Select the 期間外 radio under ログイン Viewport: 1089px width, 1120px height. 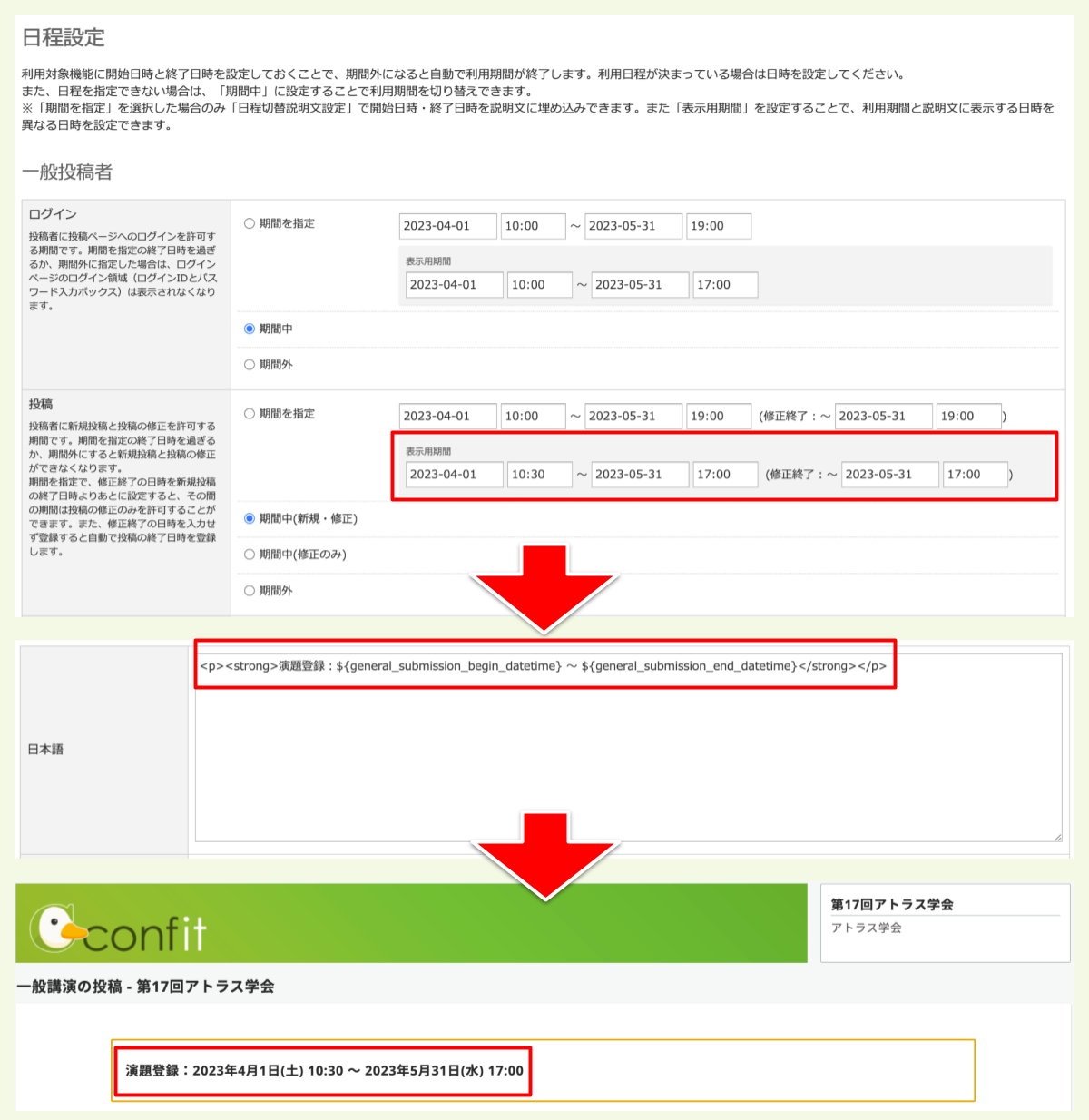pos(247,364)
